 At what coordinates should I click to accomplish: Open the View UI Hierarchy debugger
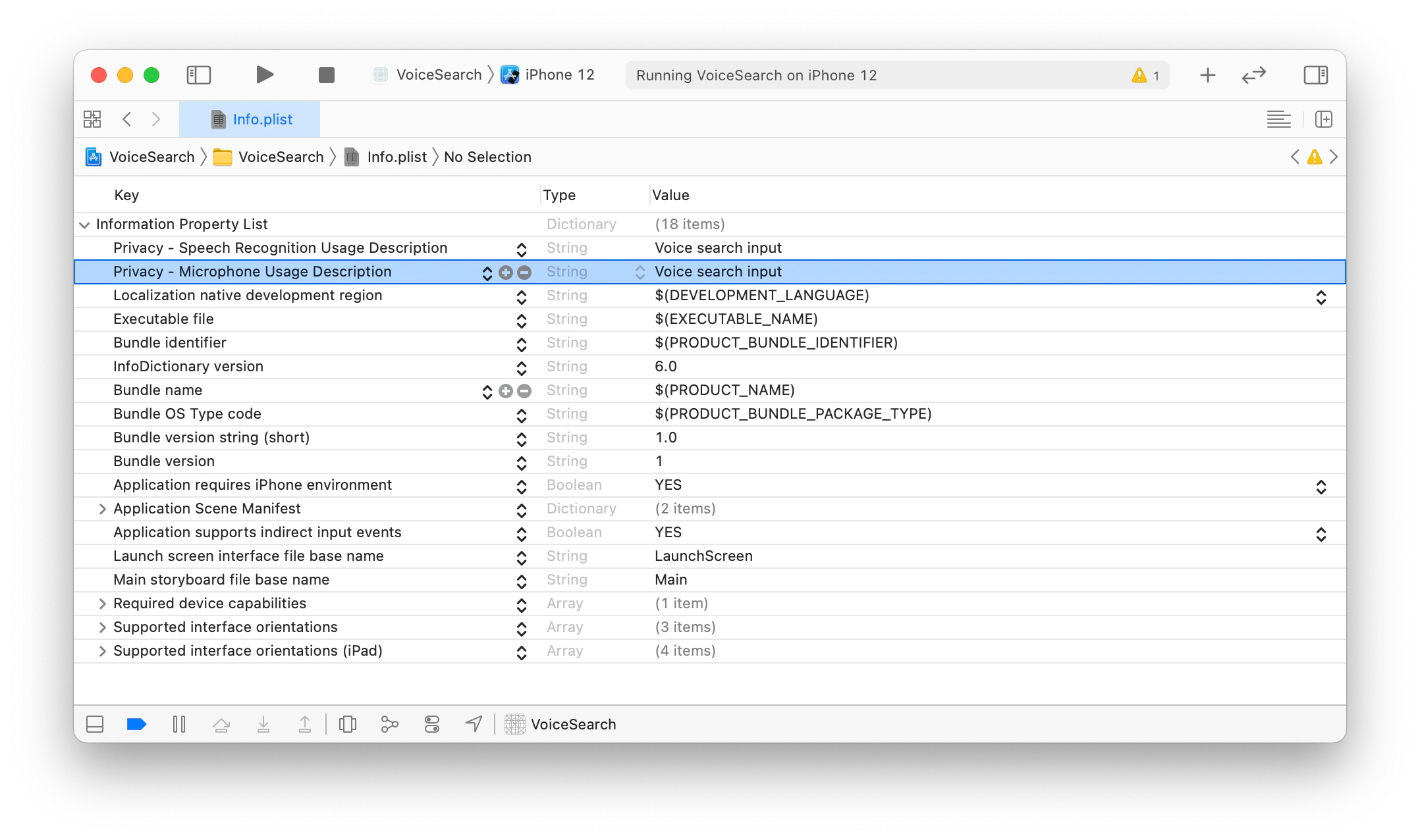(348, 724)
